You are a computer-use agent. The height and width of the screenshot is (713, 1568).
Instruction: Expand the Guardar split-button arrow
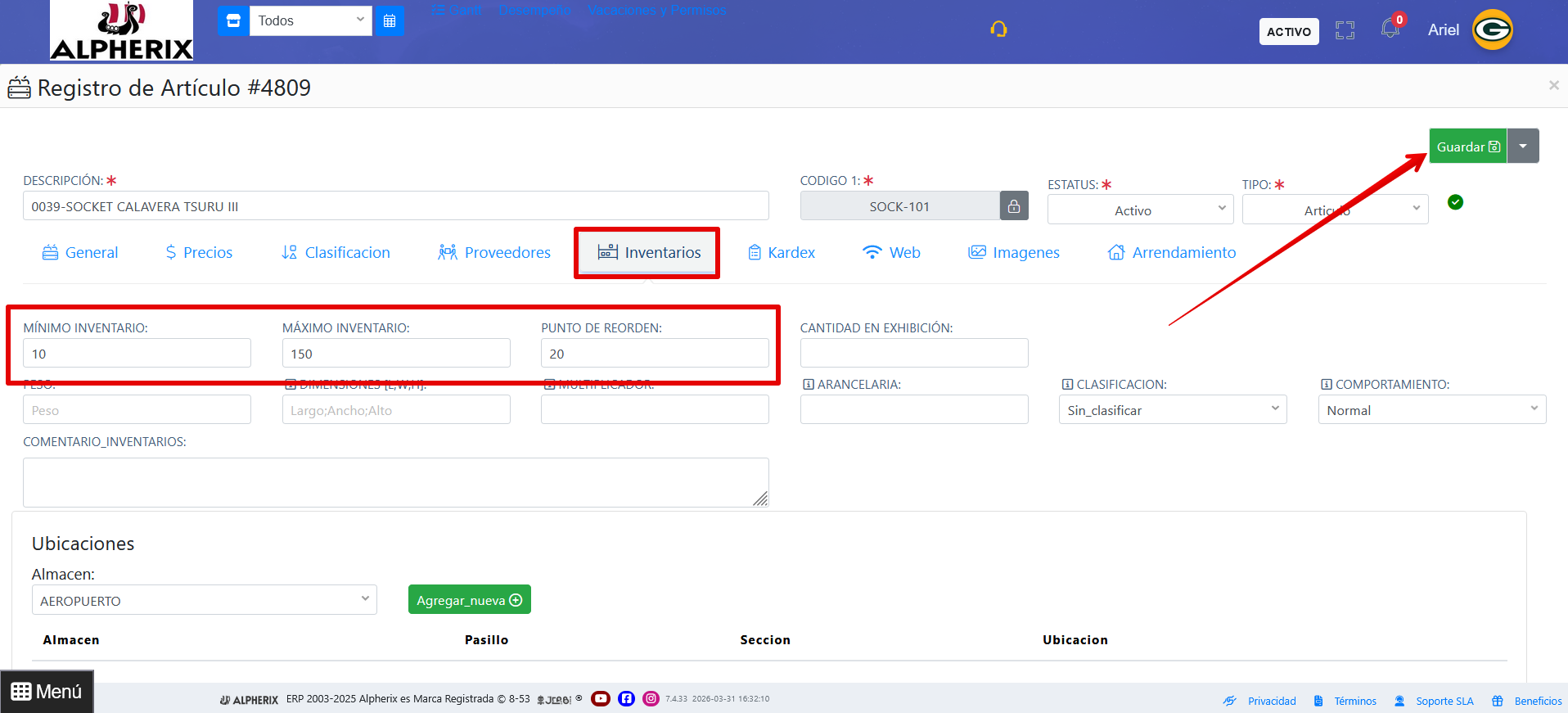coord(1523,147)
